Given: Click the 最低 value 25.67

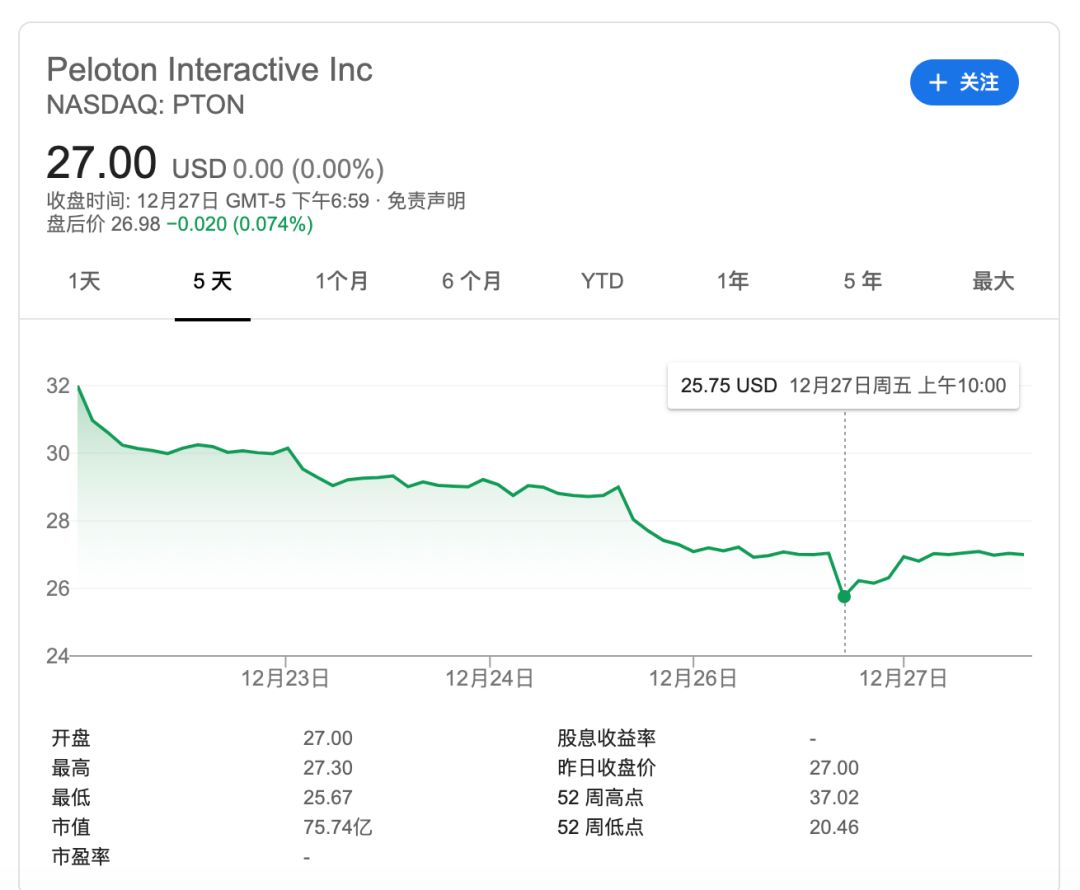Looking at the screenshot, I should (x=328, y=798).
